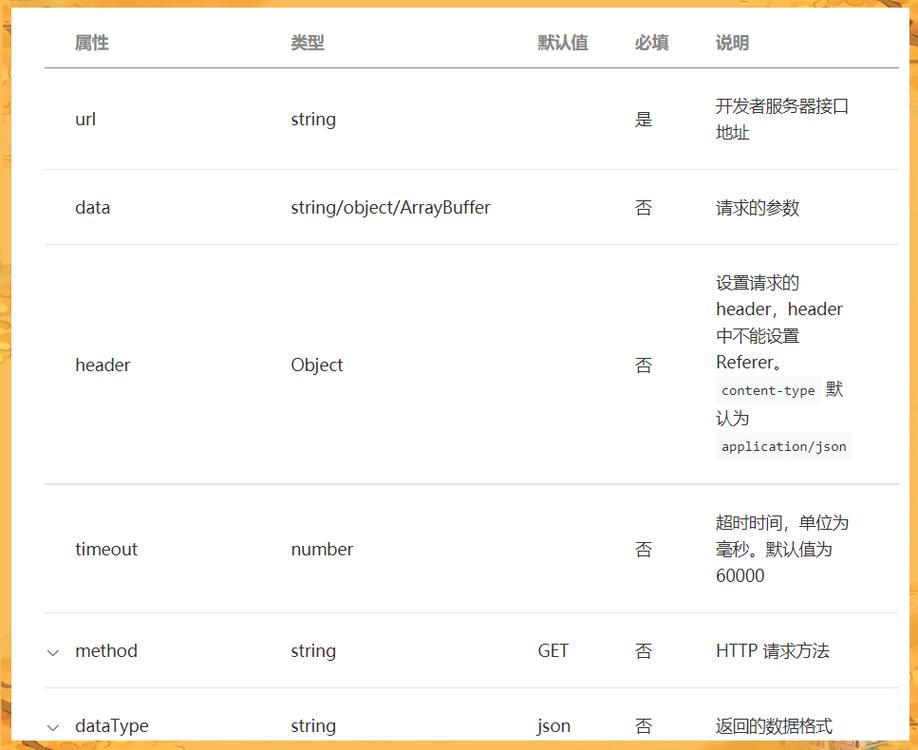This screenshot has width=918, height=750.
Task: Click the 类型 column header
Action: click(x=306, y=43)
